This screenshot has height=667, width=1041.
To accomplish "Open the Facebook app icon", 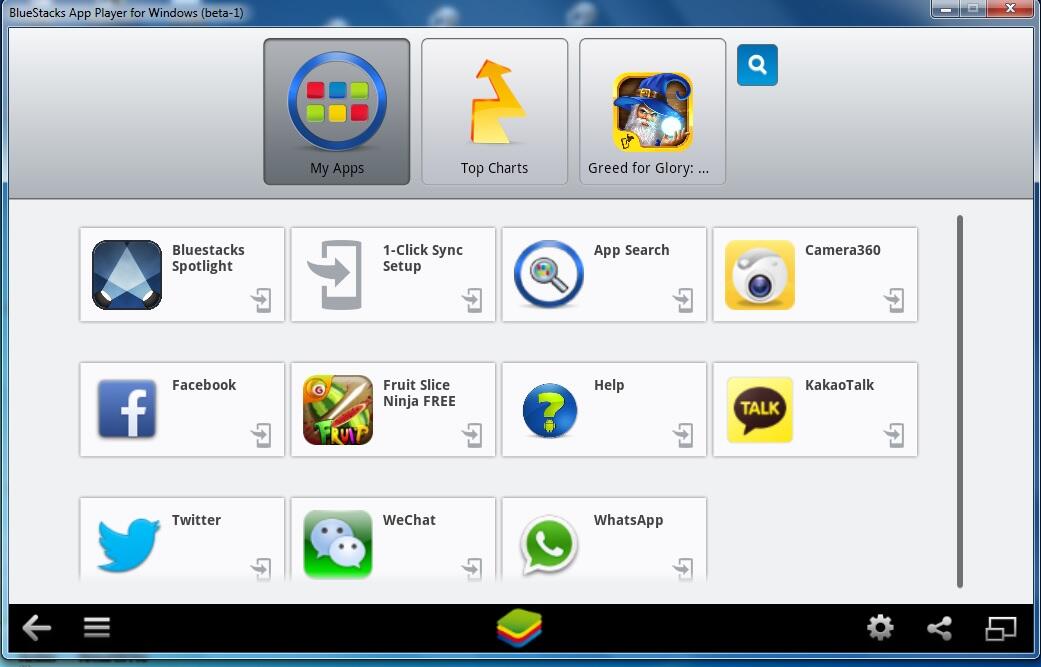I will click(x=127, y=409).
